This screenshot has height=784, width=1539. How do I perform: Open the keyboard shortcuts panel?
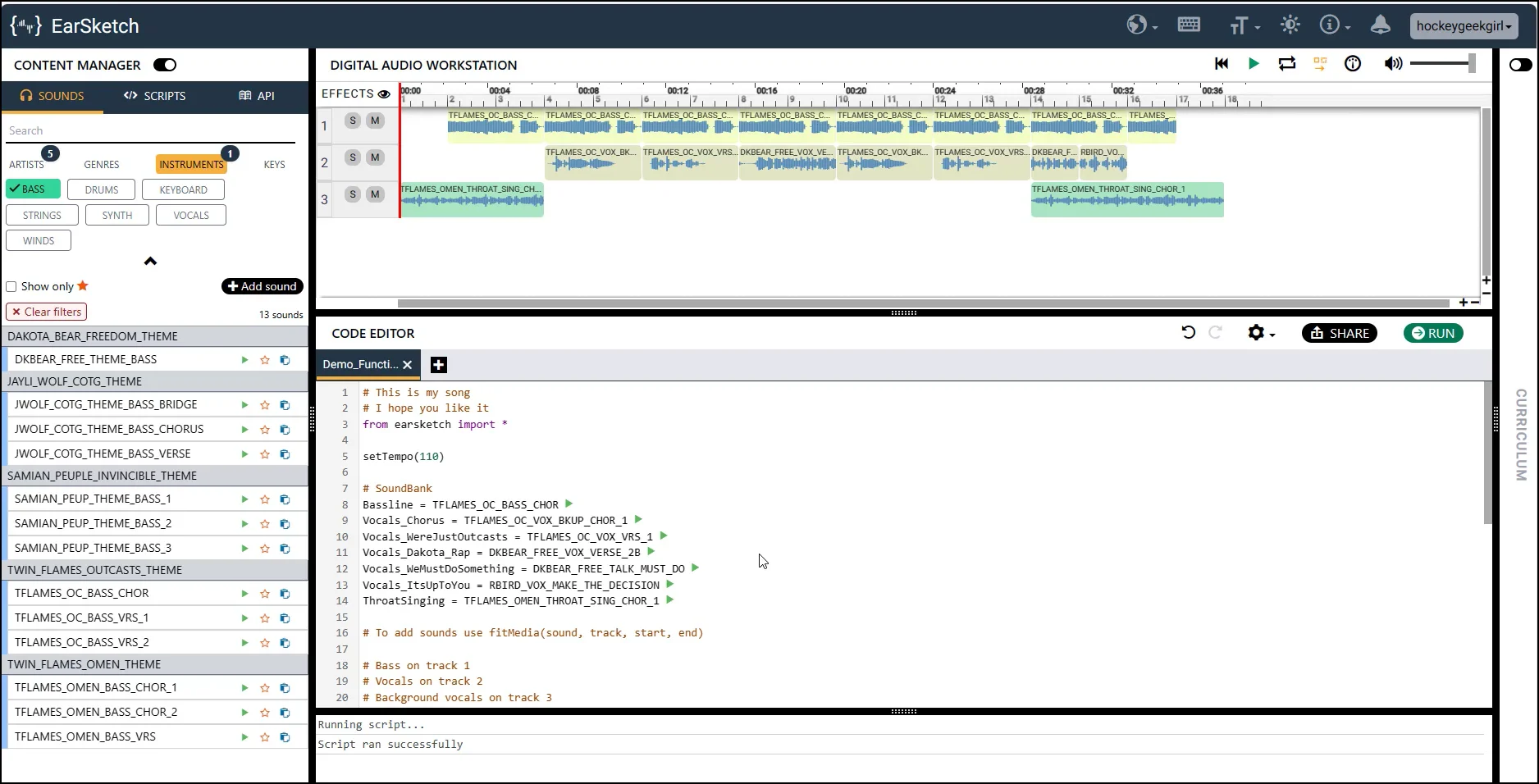(1189, 25)
